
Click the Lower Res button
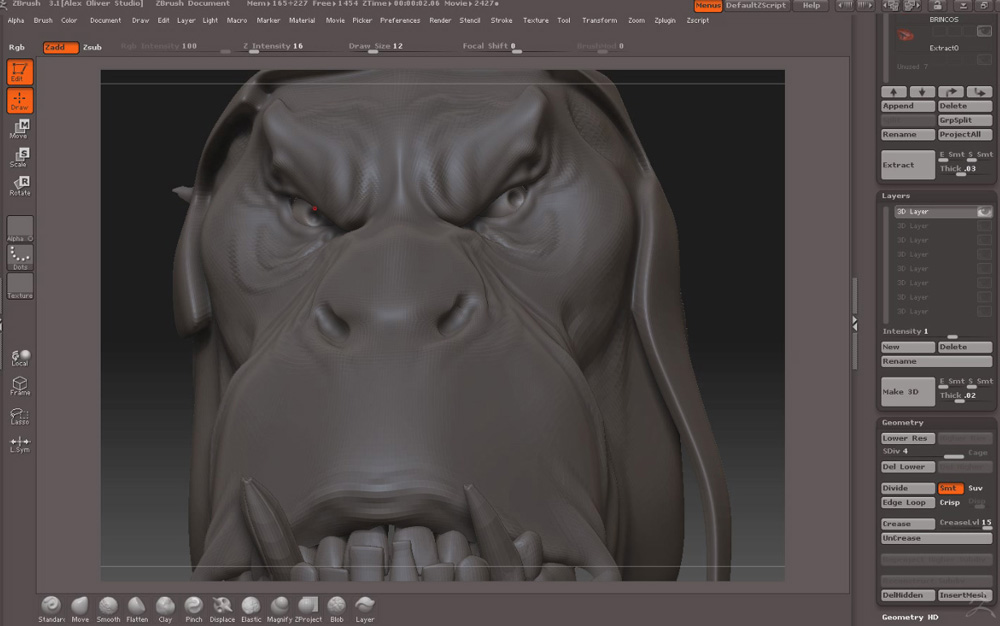908,439
